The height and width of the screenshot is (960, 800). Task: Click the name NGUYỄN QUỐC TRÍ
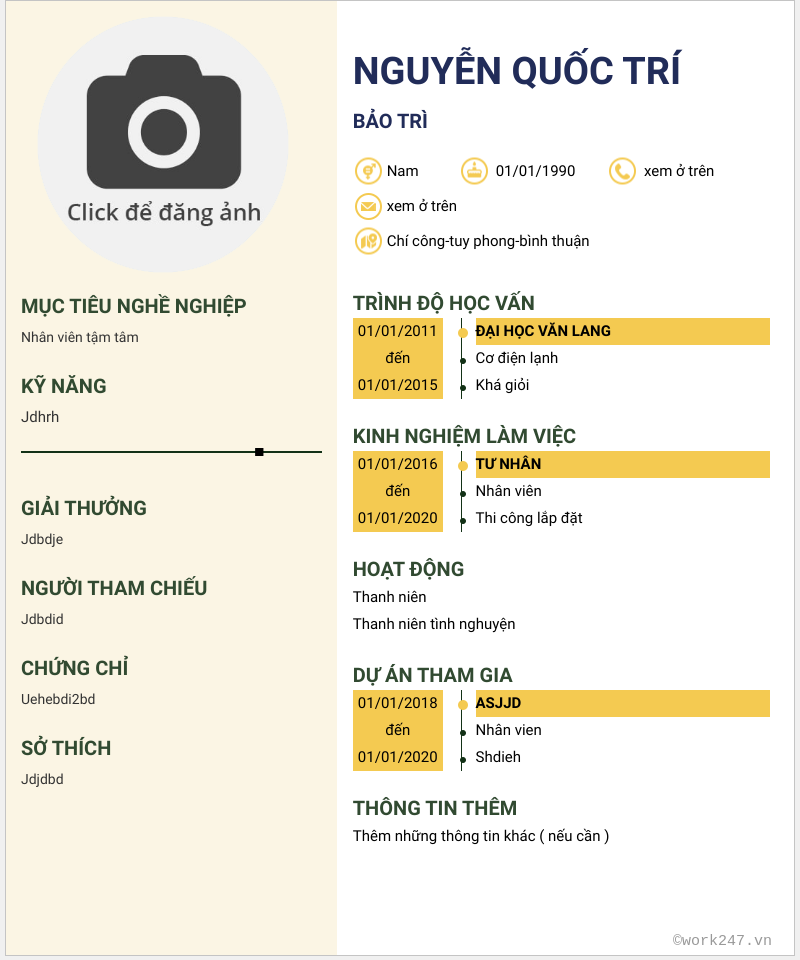pos(517,71)
